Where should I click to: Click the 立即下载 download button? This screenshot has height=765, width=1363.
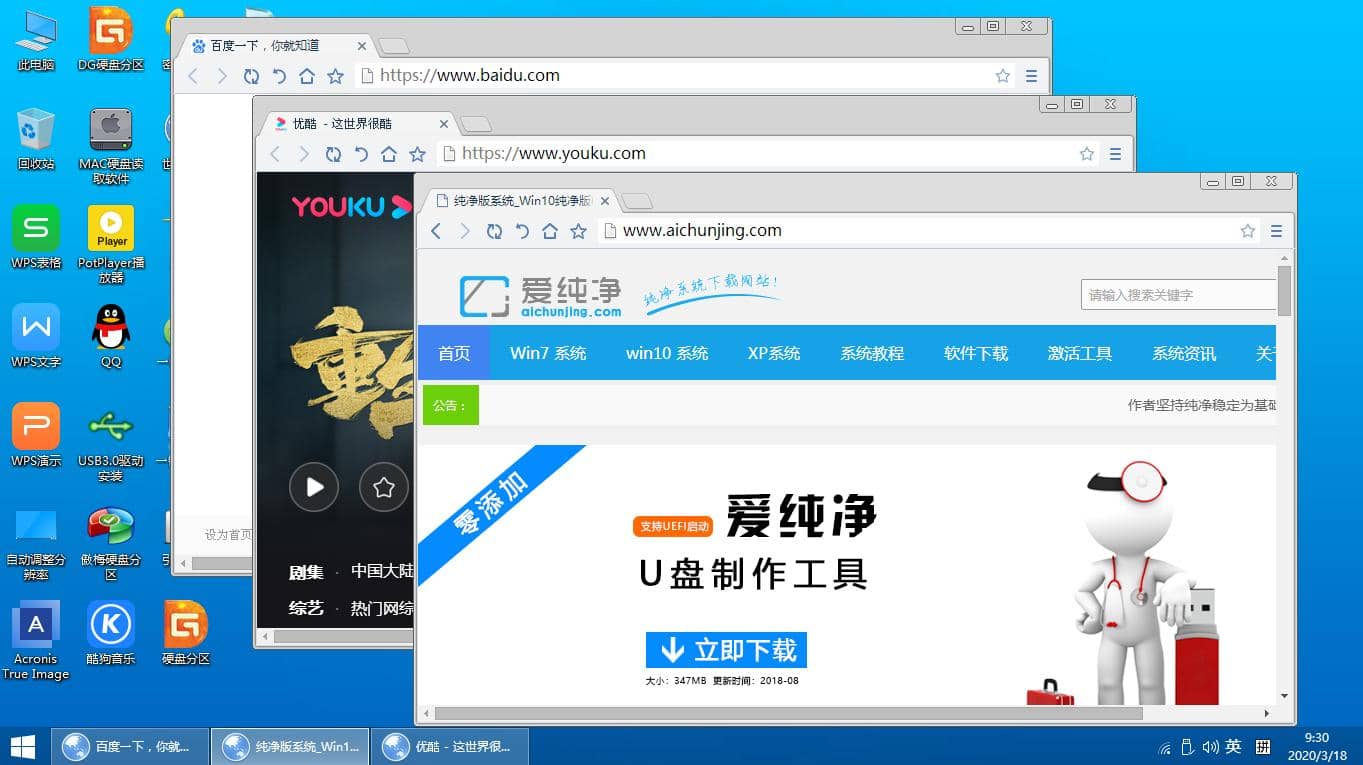(726, 650)
